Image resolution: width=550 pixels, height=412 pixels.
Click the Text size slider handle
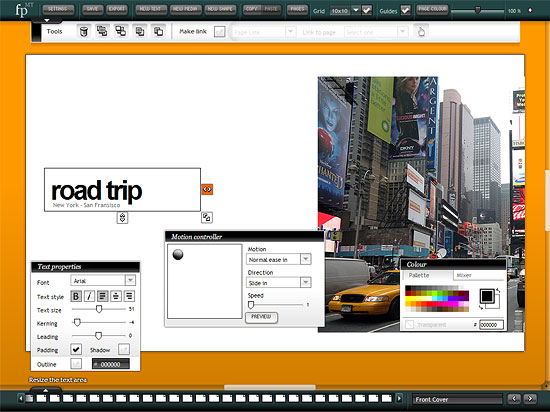(x=99, y=309)
